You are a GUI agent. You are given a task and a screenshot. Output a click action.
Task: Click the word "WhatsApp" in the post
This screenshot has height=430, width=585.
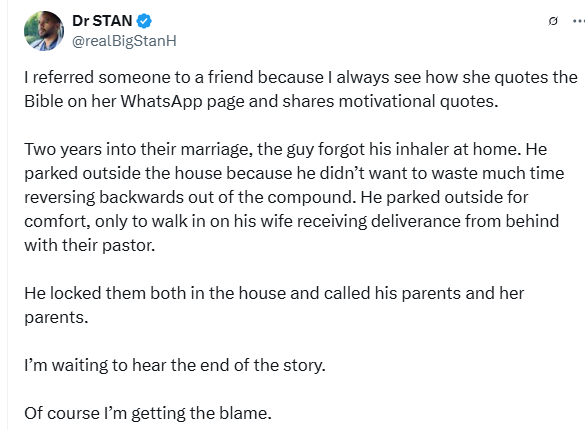tap(161, 101)
